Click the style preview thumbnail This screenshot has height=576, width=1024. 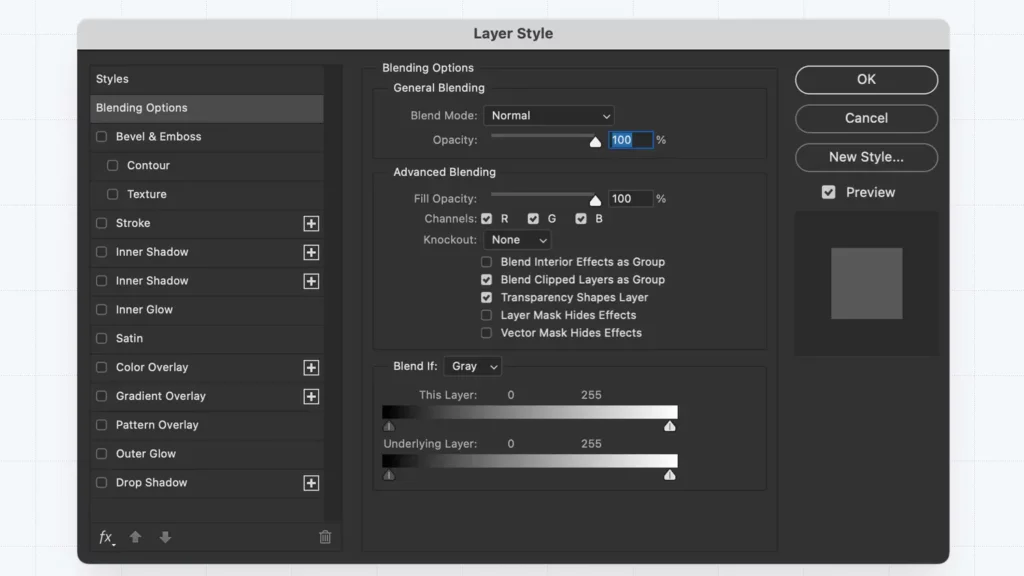coord(867,283)
